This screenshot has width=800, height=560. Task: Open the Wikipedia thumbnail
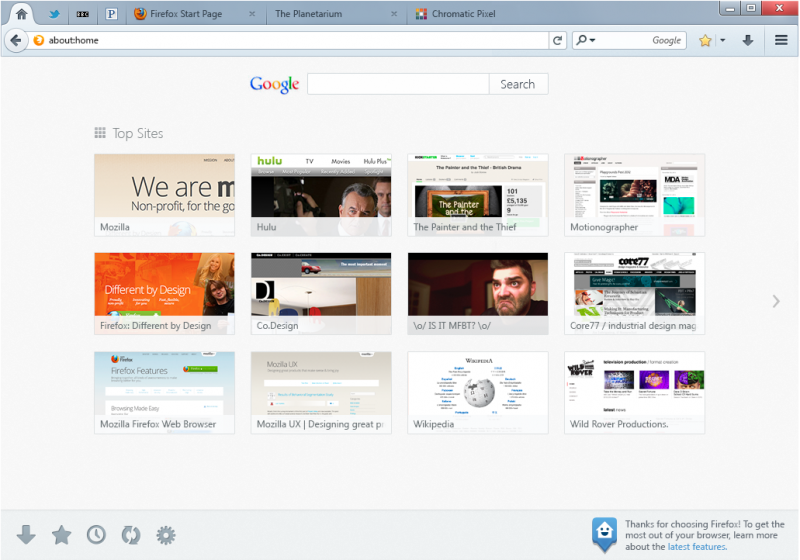(x=478, y=392)
